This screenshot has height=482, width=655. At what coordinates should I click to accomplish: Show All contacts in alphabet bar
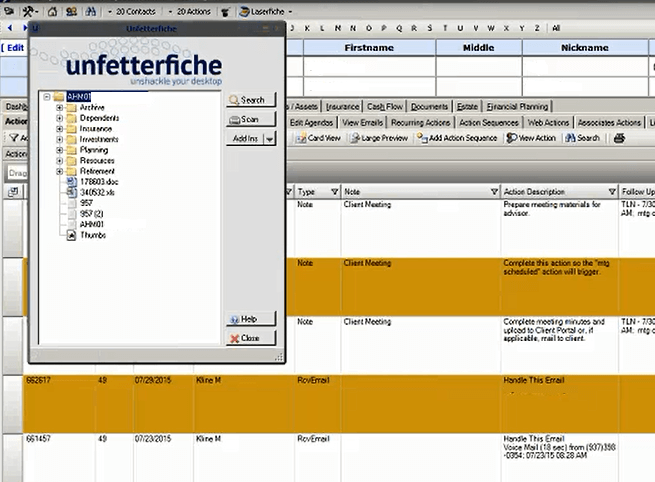(x=556, y=28)
